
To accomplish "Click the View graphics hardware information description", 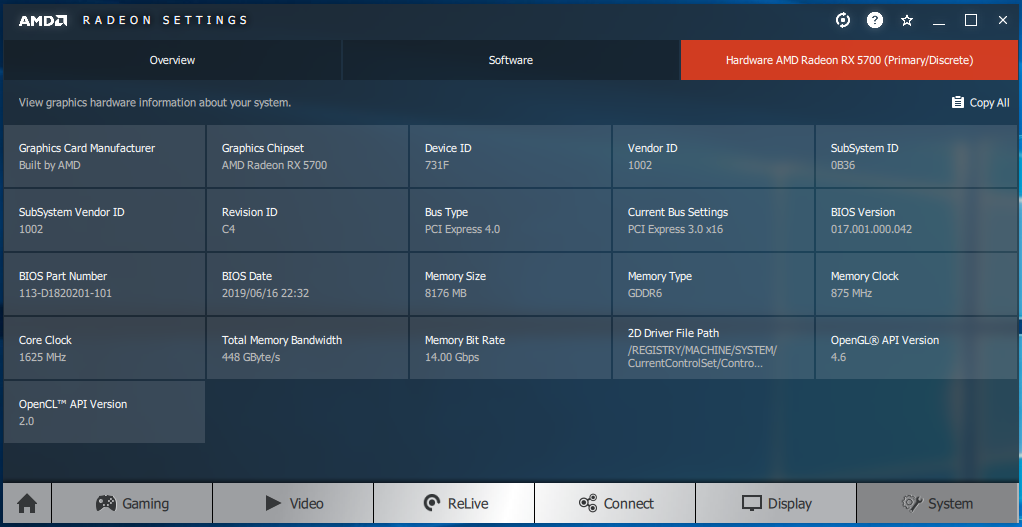I will 155,103.
